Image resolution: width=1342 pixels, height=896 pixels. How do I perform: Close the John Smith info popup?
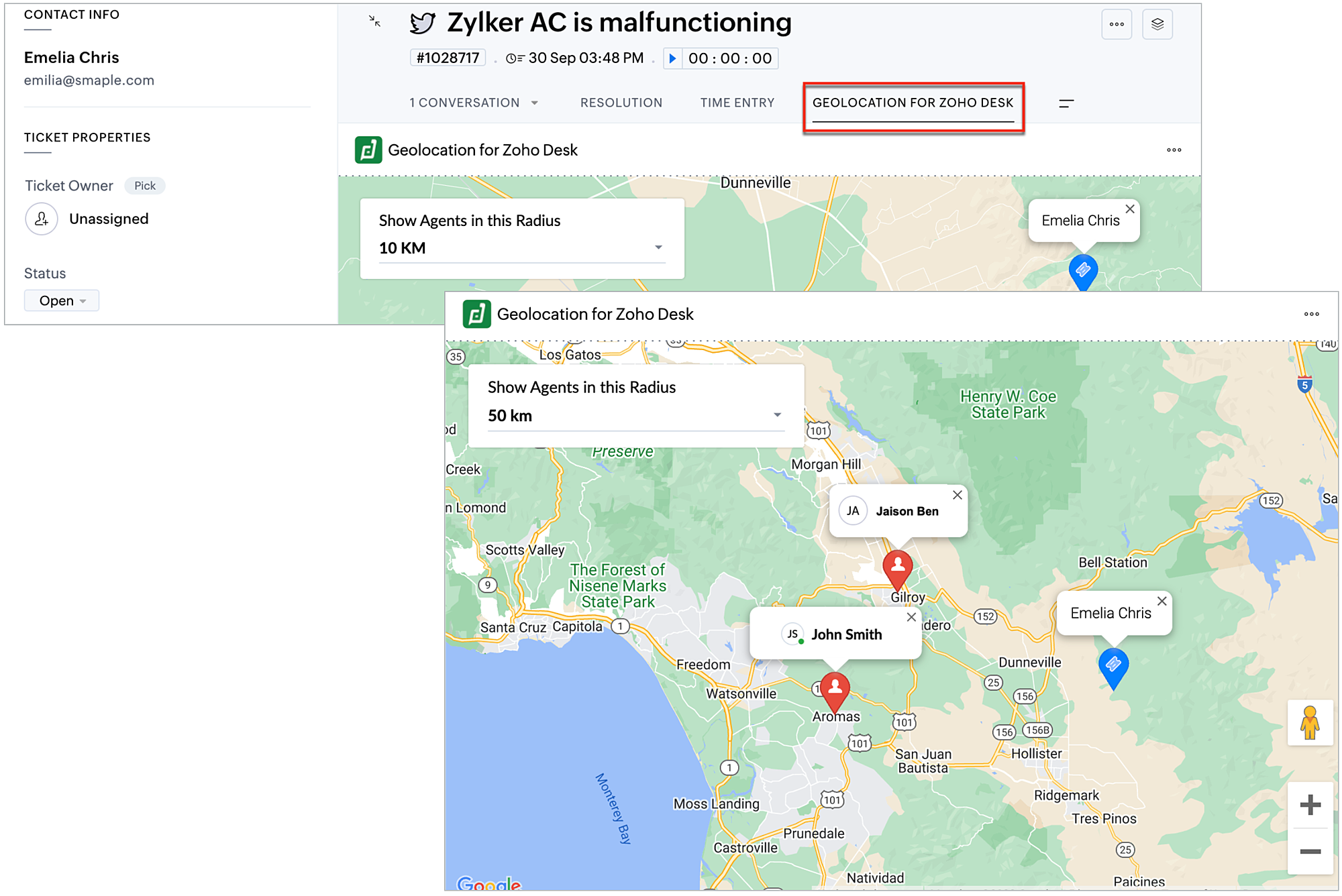[x=911, y=617]
